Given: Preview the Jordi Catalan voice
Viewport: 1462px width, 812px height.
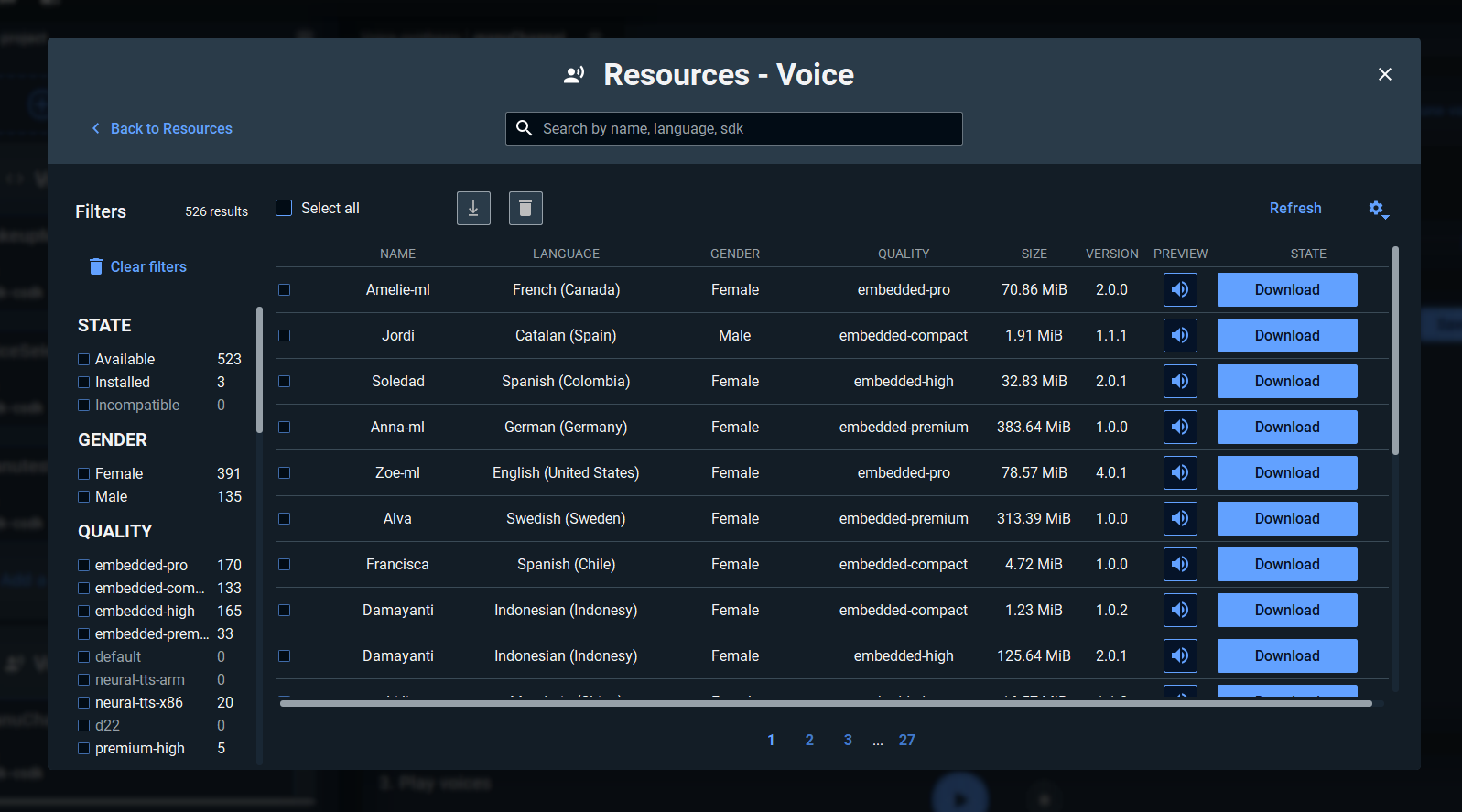Looking at the screenshot, I should pyautogui.click(x=1180, y=336).
